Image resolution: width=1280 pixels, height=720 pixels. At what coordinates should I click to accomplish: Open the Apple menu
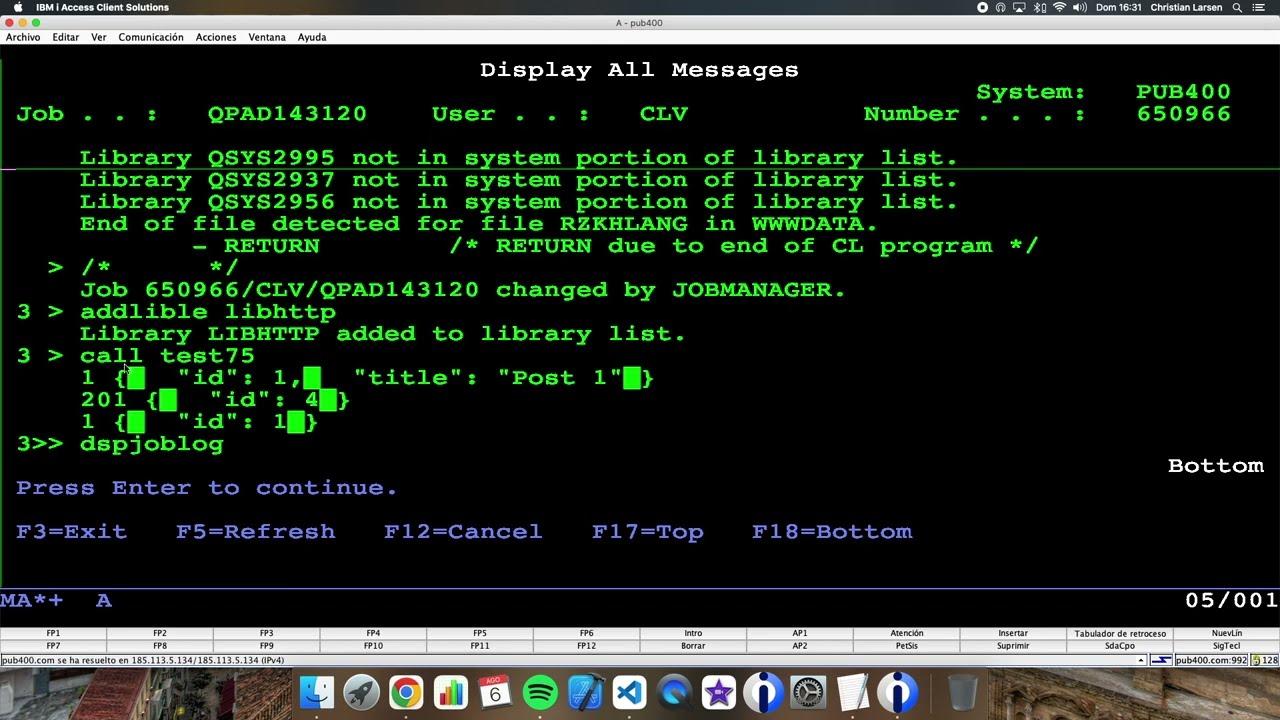tap(18, 7)
